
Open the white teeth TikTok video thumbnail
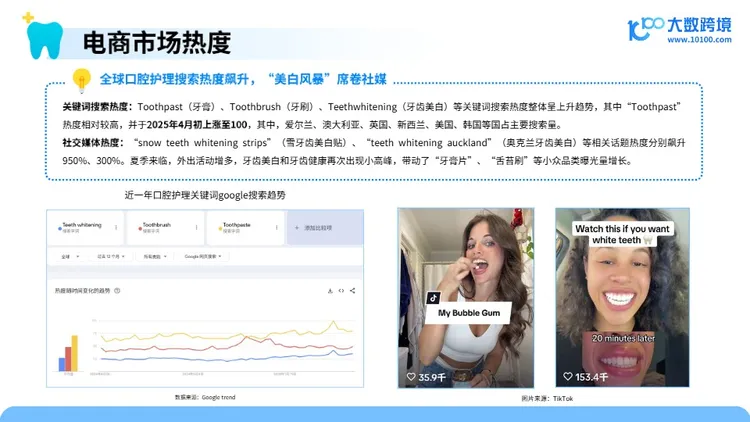point(622,297)
